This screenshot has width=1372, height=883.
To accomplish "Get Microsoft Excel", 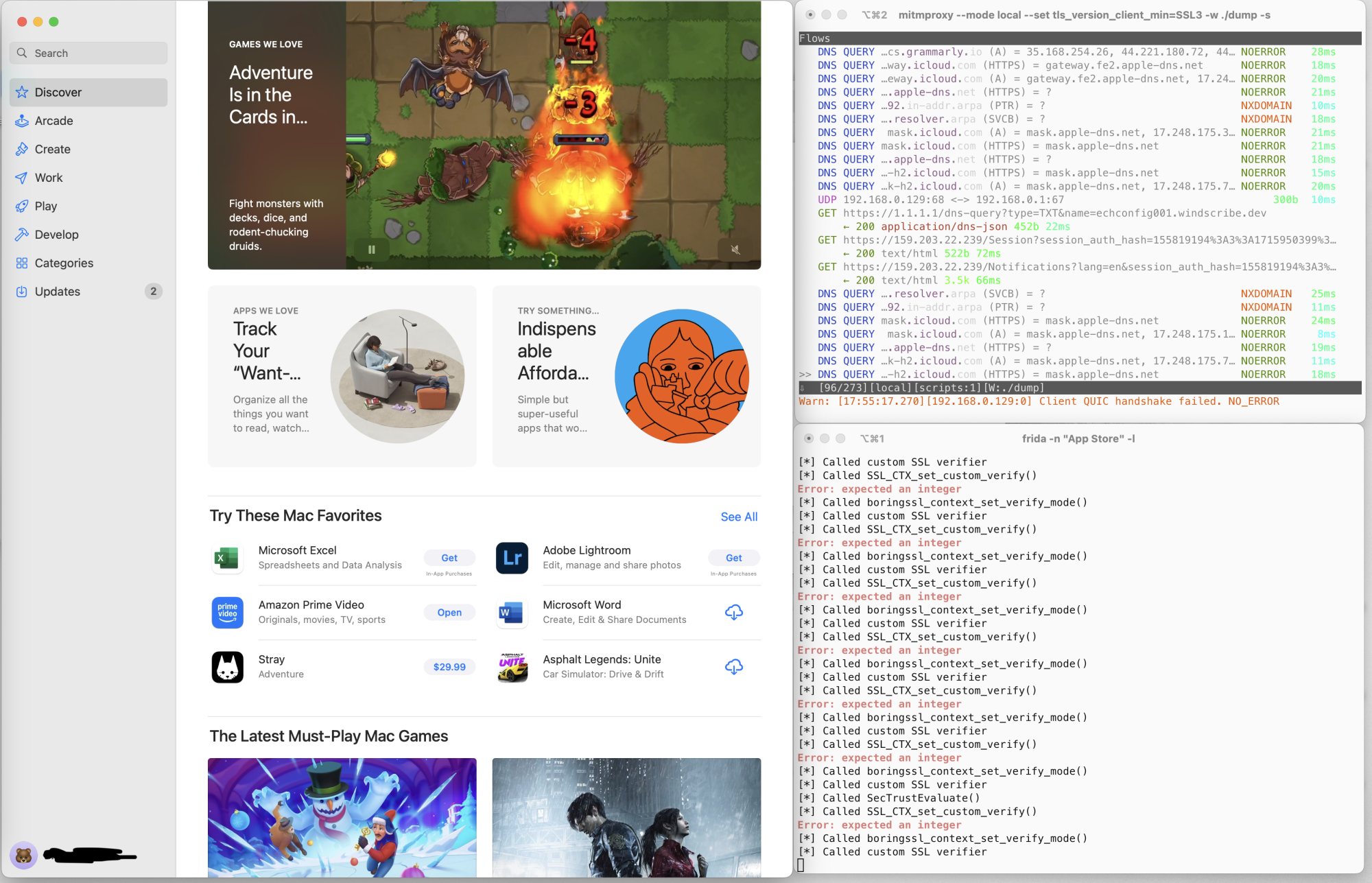I will [x=449, y=558].
